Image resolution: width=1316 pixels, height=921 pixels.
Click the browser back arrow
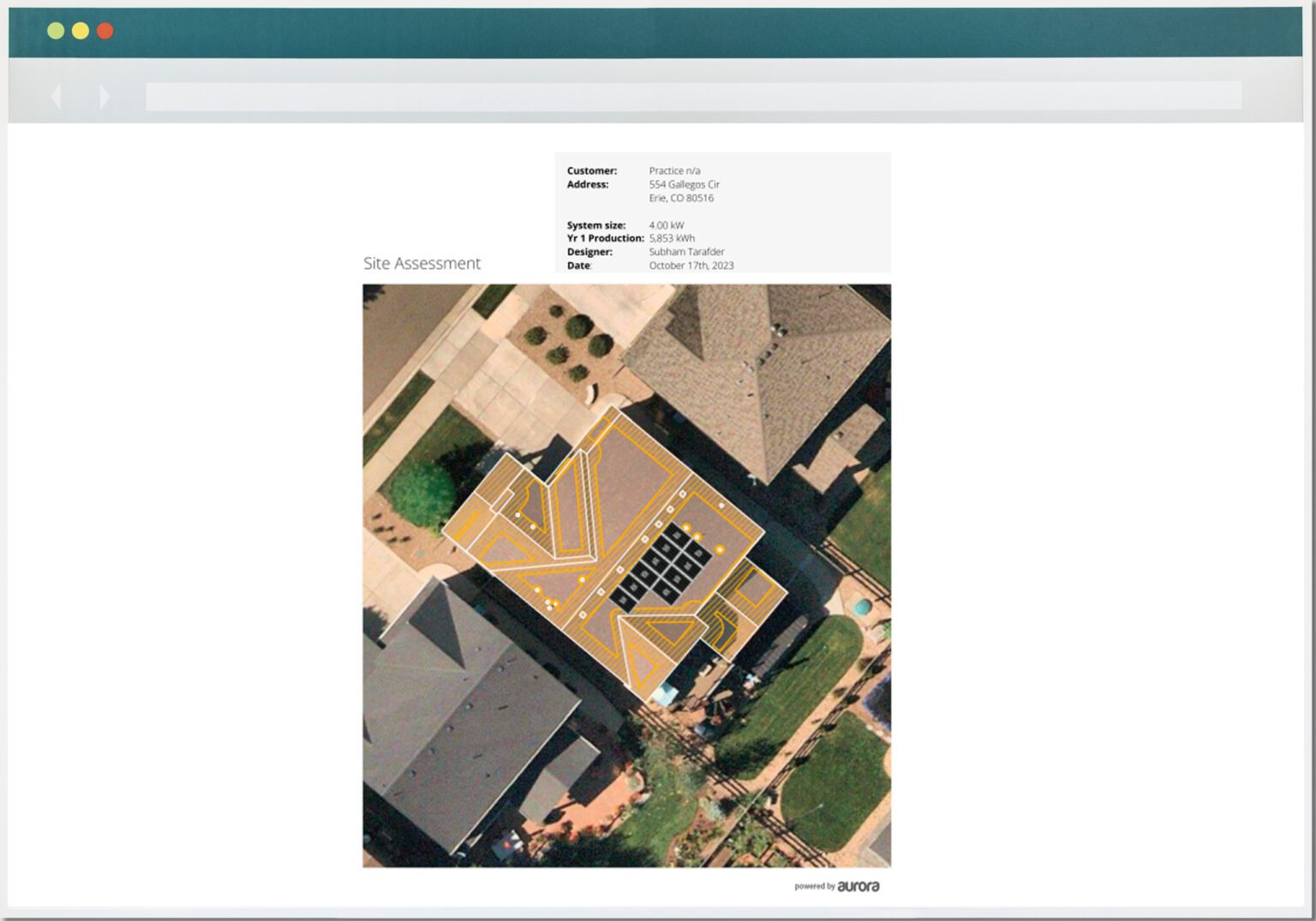[x=56, y=96]
